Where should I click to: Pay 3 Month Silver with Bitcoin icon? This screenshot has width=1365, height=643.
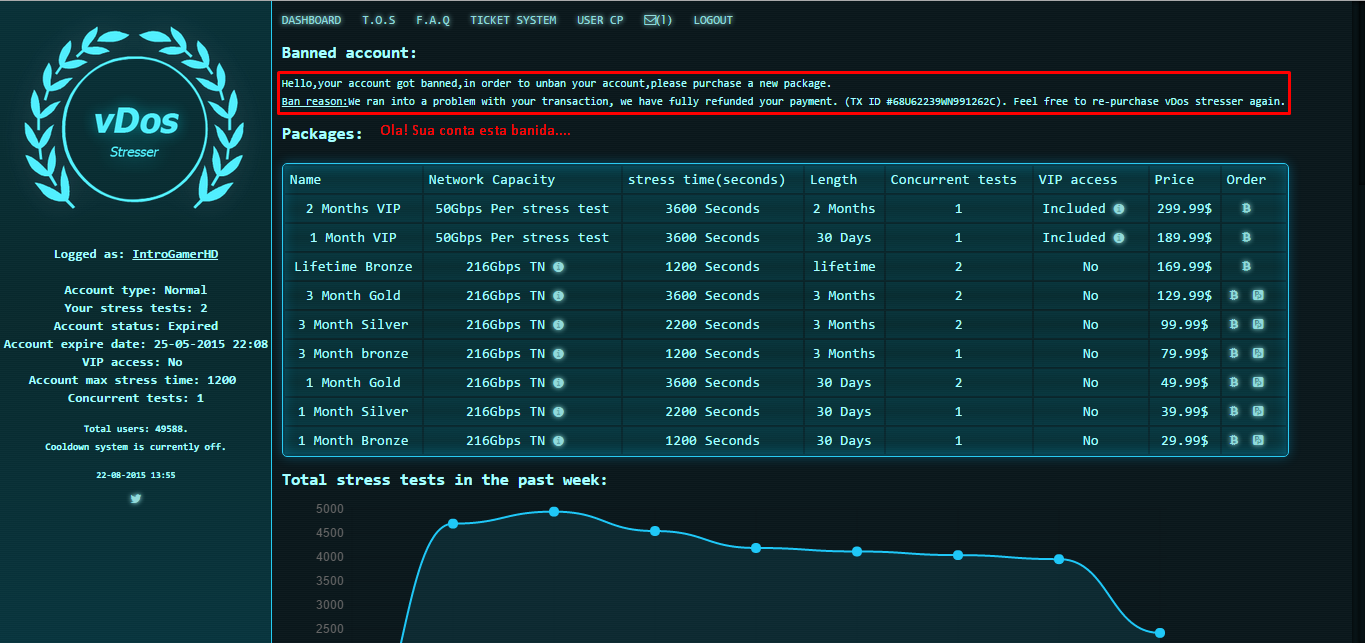1234,325
